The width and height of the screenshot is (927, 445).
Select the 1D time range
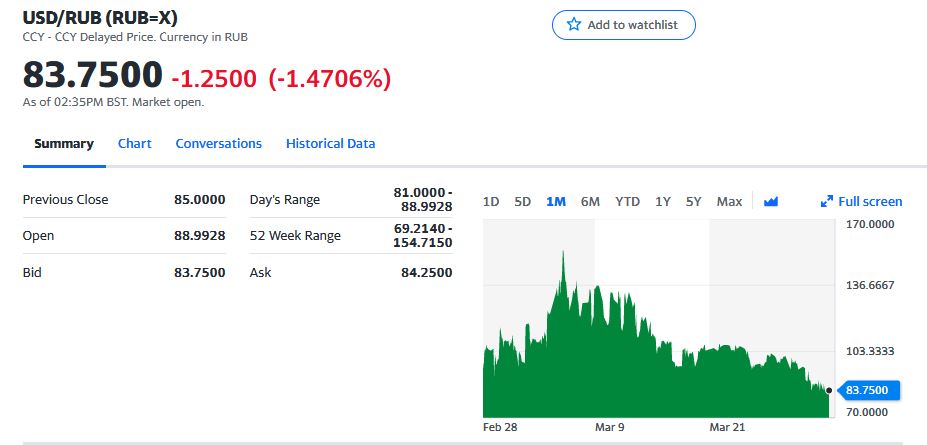tap(491, 201)
